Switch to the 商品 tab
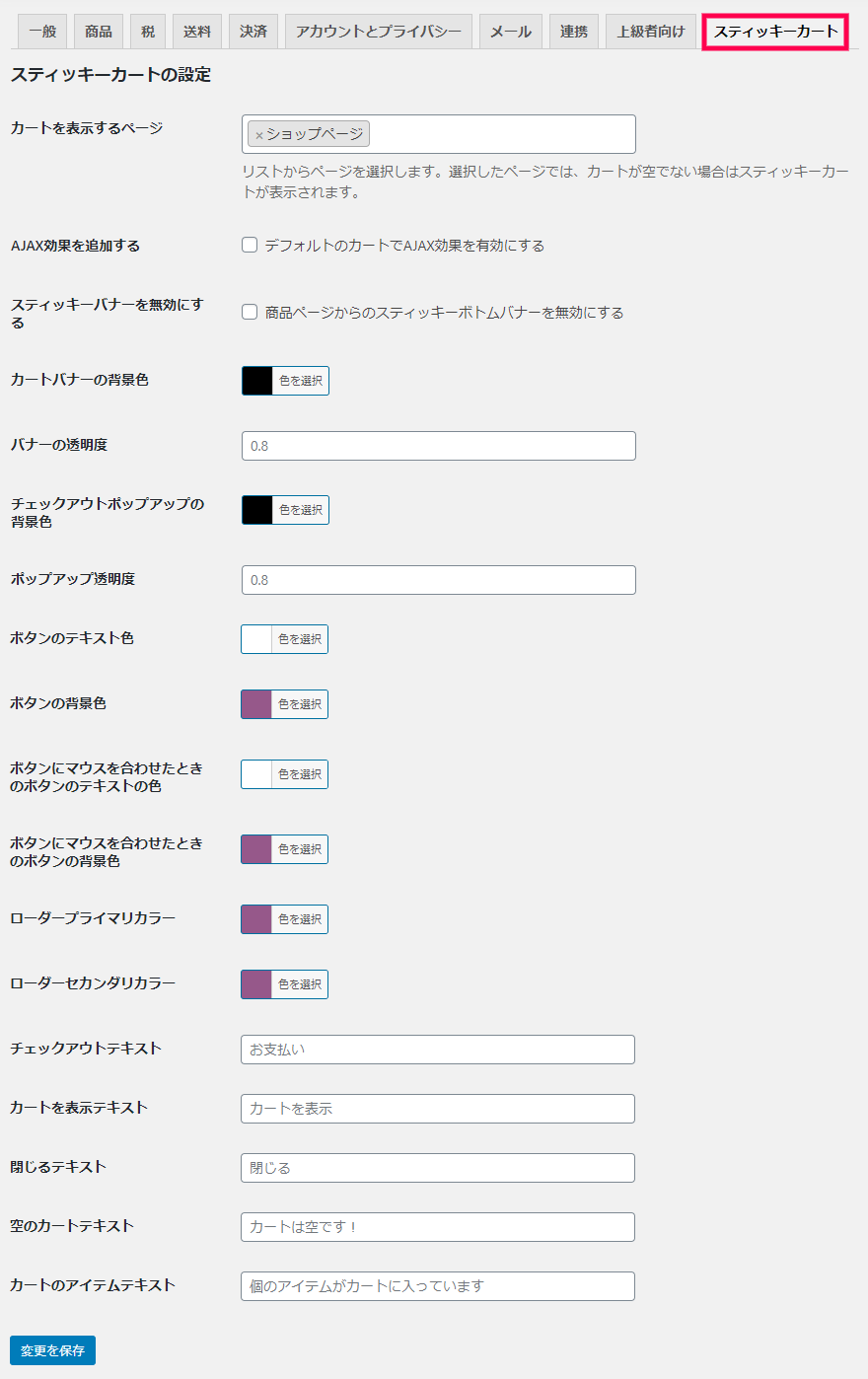Screen dimensions: 868x1379 (99, 32)
